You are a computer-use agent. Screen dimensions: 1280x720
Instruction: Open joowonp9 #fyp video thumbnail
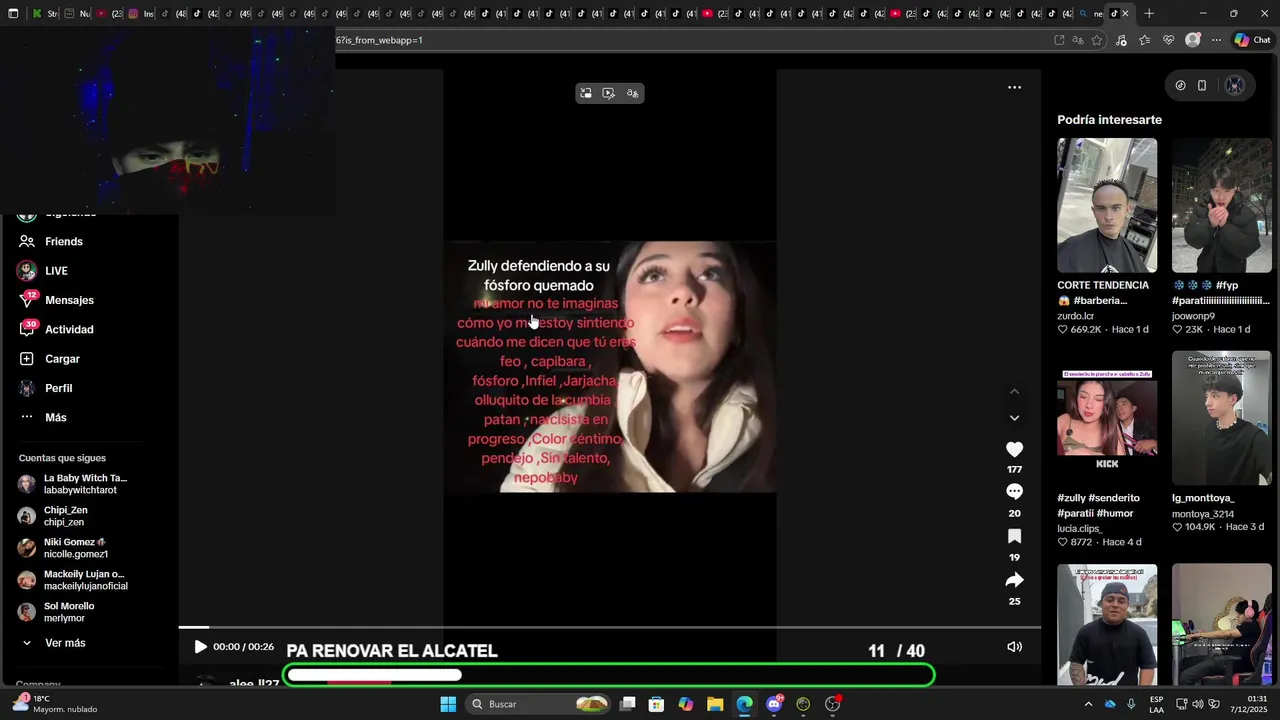(1221, 205)
